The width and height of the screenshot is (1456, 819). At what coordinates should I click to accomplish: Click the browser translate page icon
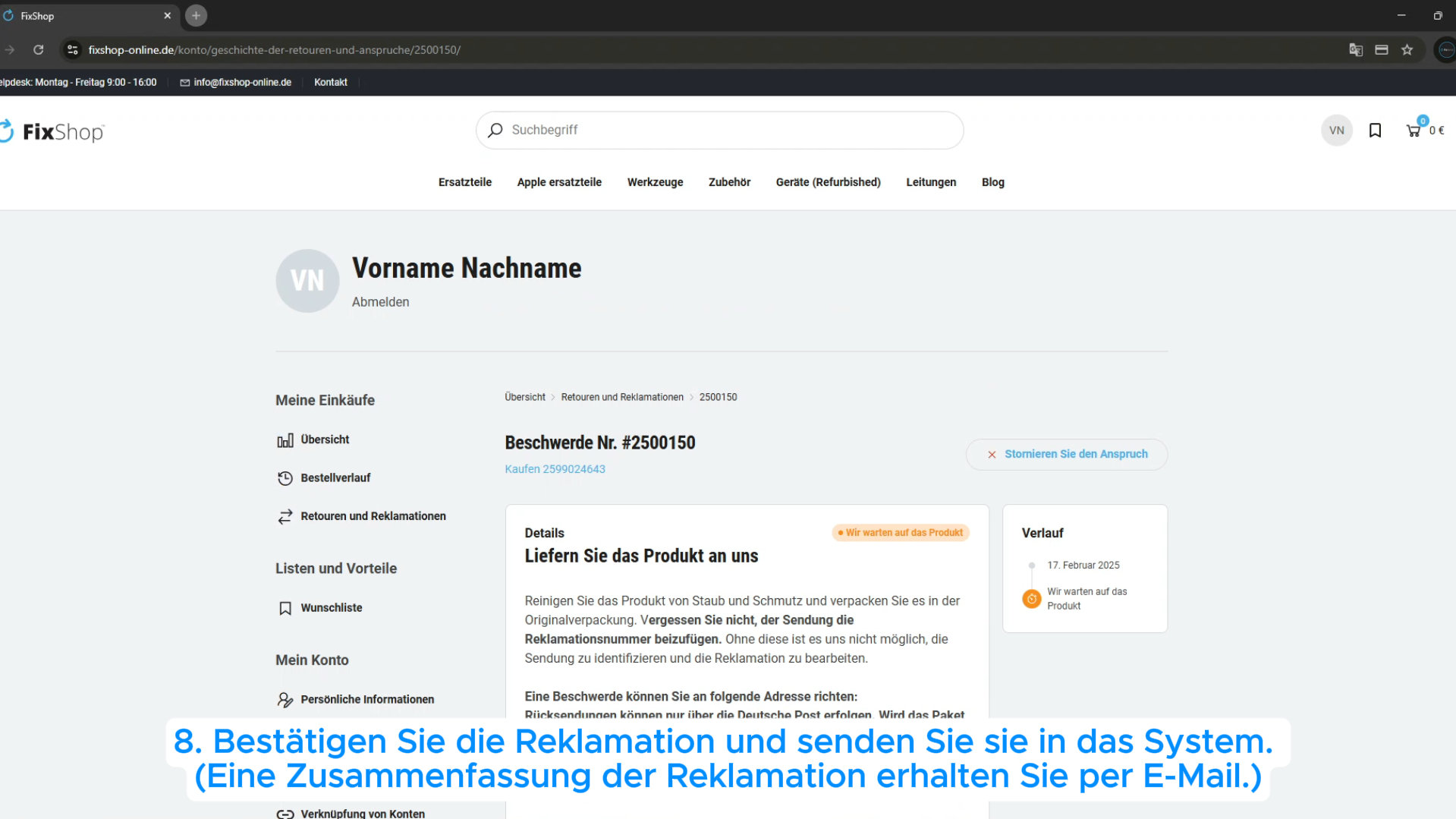coord(1356,50)
